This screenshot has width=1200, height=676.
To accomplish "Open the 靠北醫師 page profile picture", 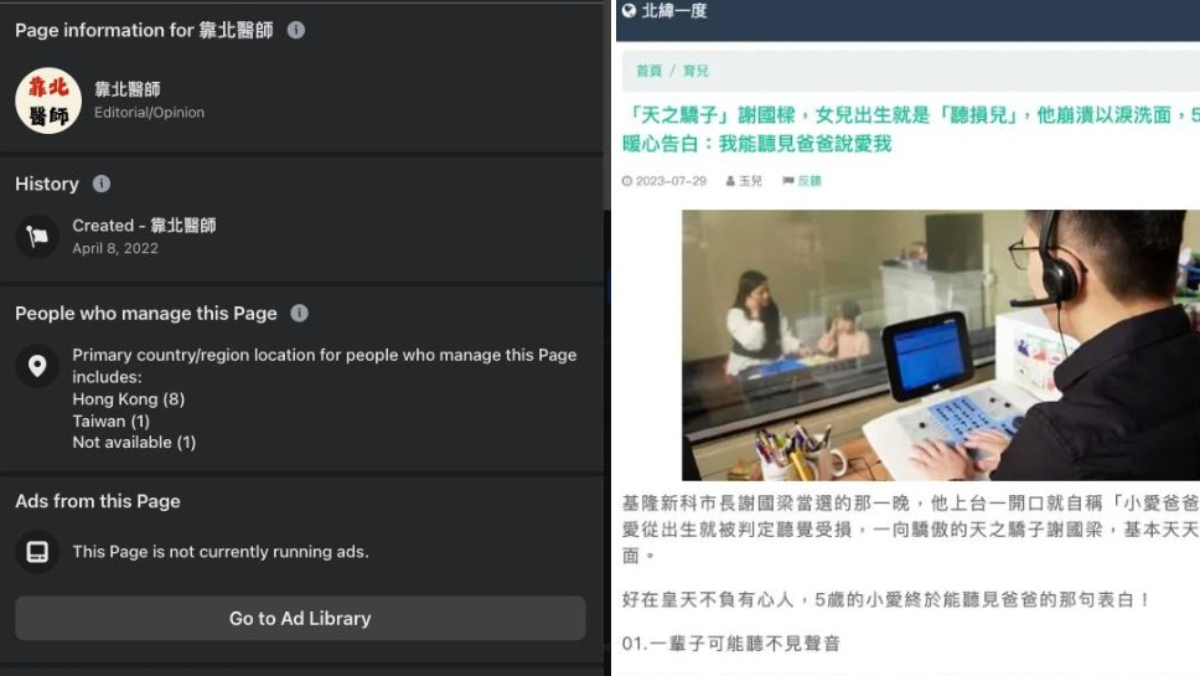I will tap(48, 101).
